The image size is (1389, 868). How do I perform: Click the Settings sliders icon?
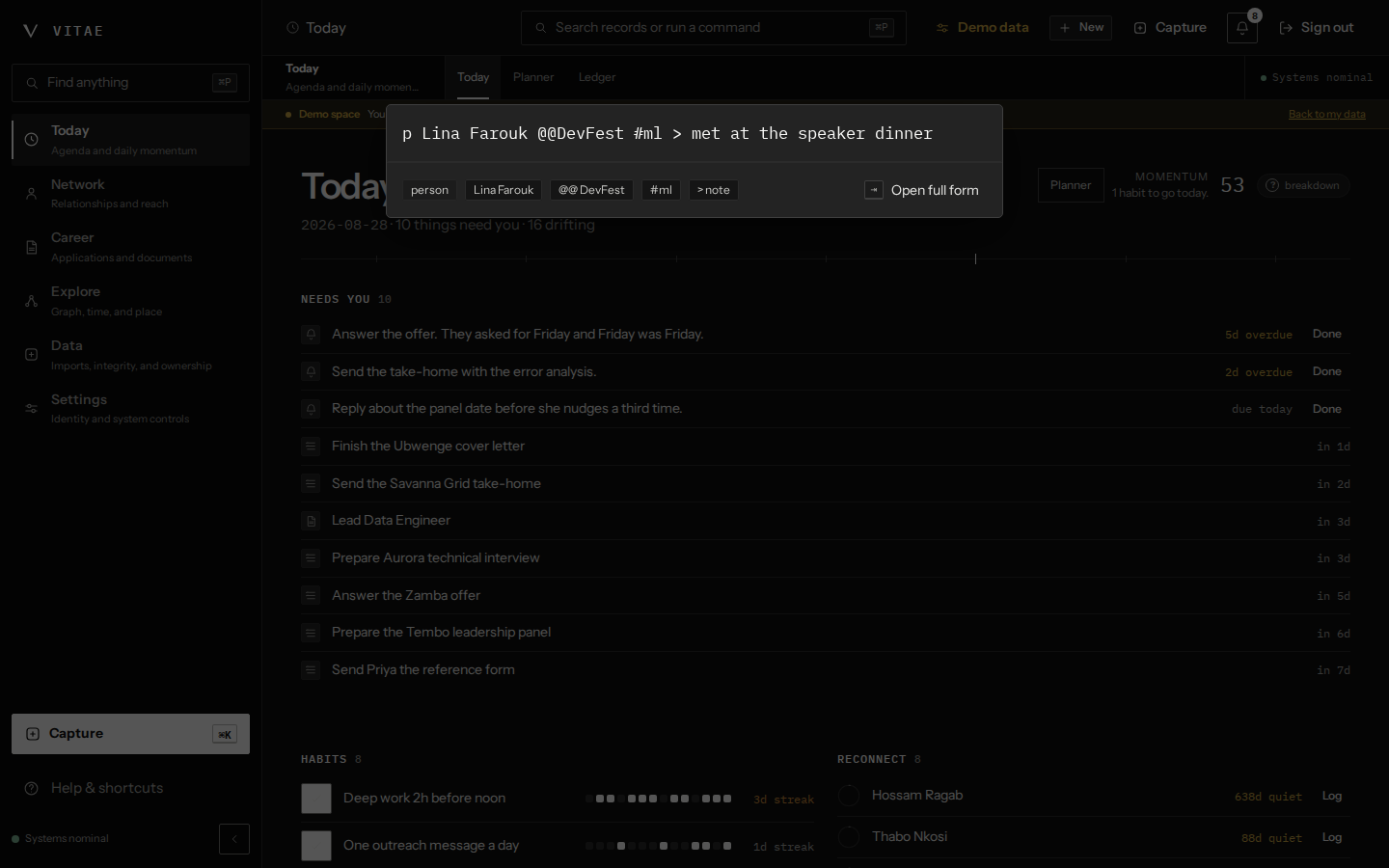click(x=31, y=409)
